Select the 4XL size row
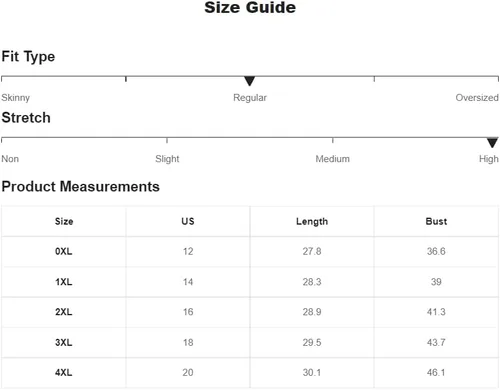Viewport: 500px width, 390px height. (250, 373)
